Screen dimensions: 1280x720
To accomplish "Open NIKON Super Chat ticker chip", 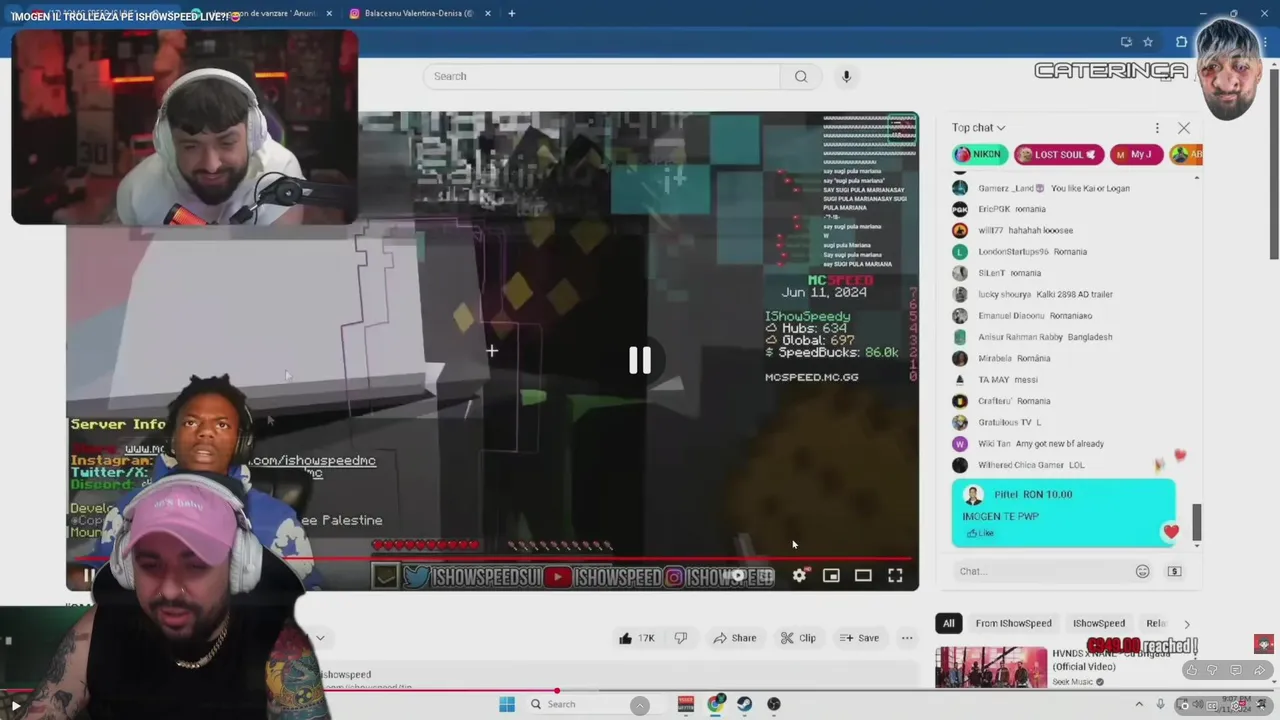I will point(978,154).
